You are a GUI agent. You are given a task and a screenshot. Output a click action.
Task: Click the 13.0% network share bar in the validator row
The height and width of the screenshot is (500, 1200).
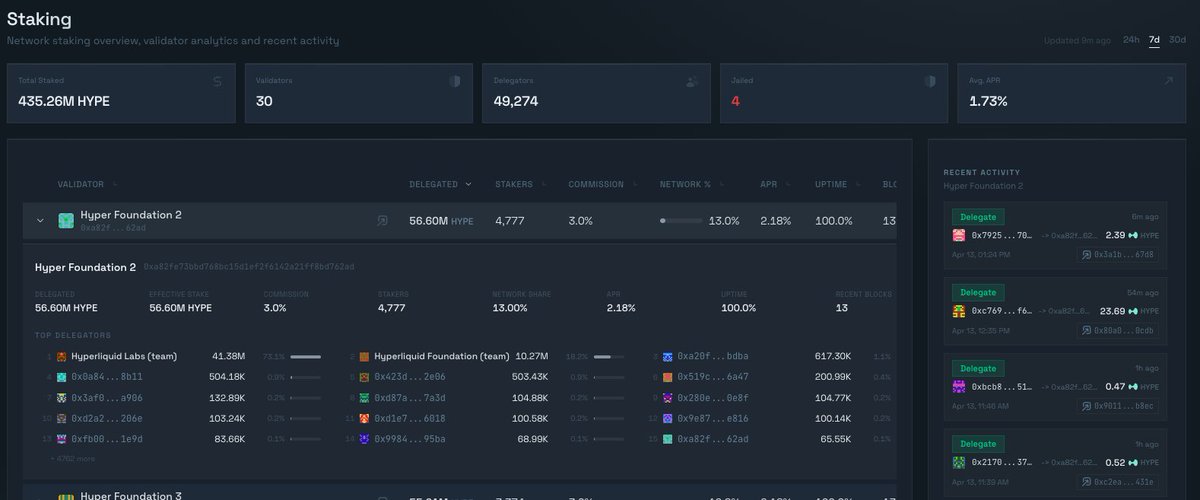point(681,221)
